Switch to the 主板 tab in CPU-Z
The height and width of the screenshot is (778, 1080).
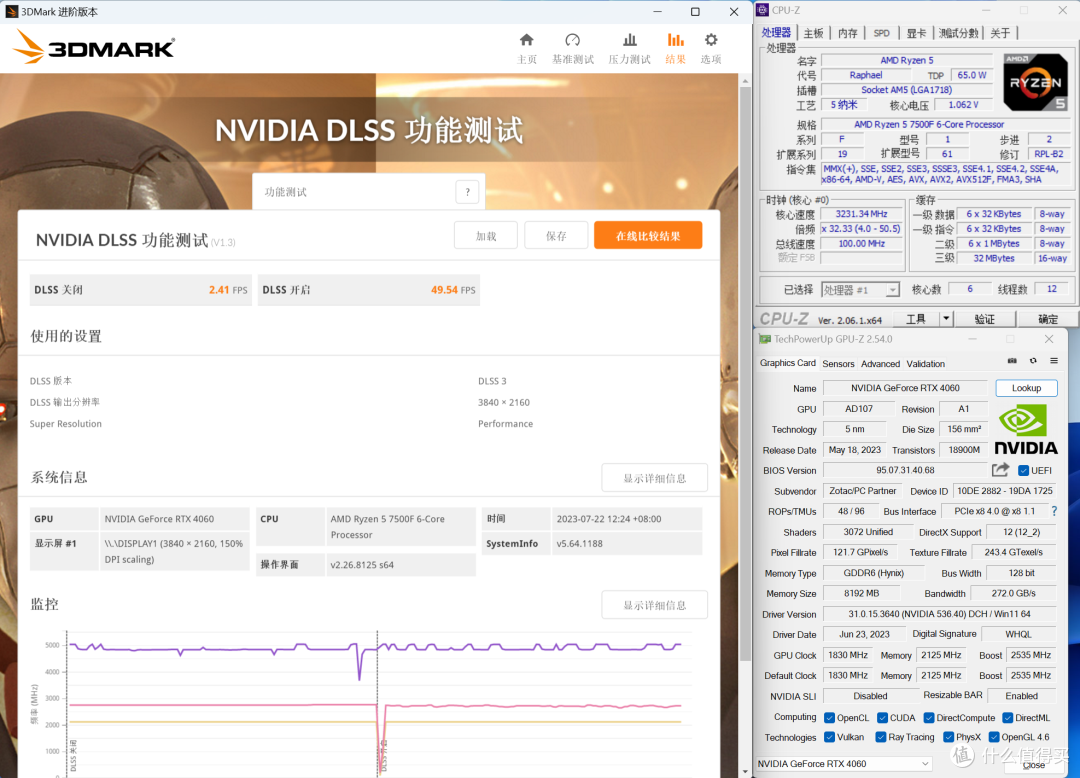click(813, 33)
